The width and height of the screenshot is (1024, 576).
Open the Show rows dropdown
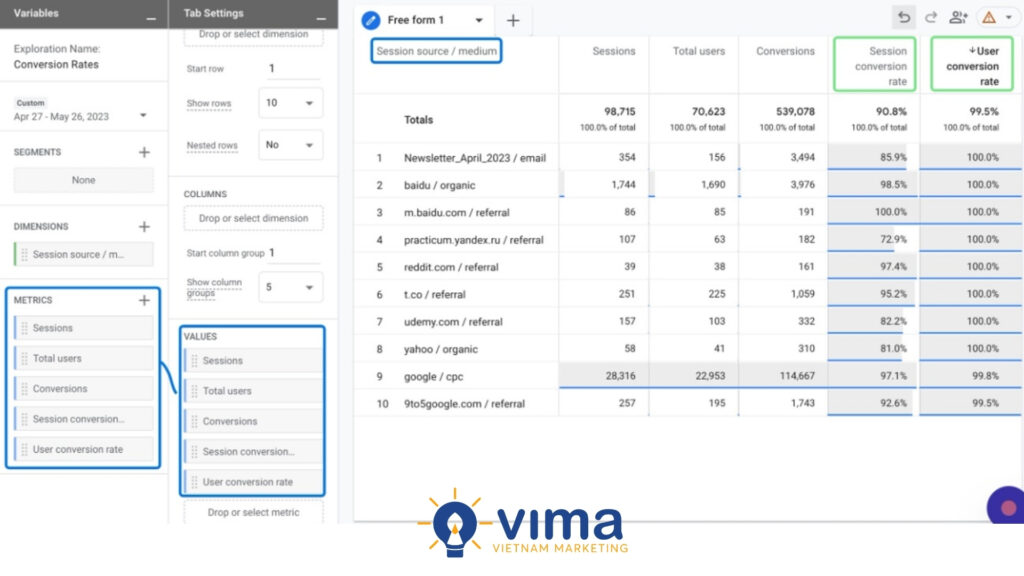coord(291,103)
